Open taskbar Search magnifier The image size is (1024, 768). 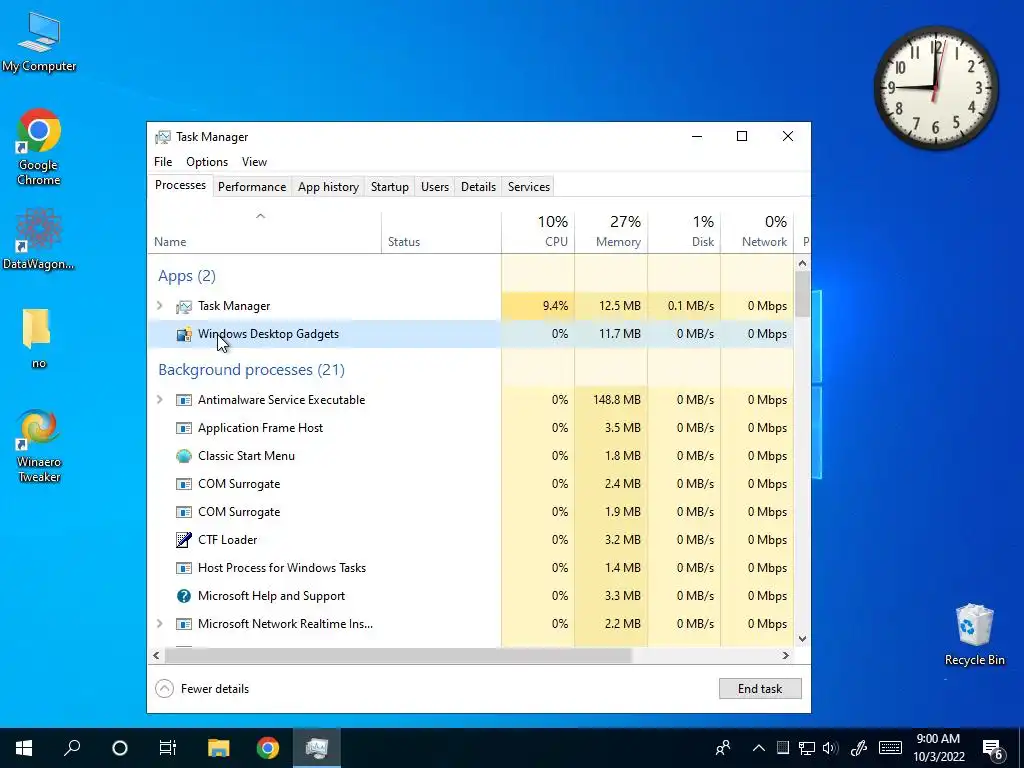point(72,748)
